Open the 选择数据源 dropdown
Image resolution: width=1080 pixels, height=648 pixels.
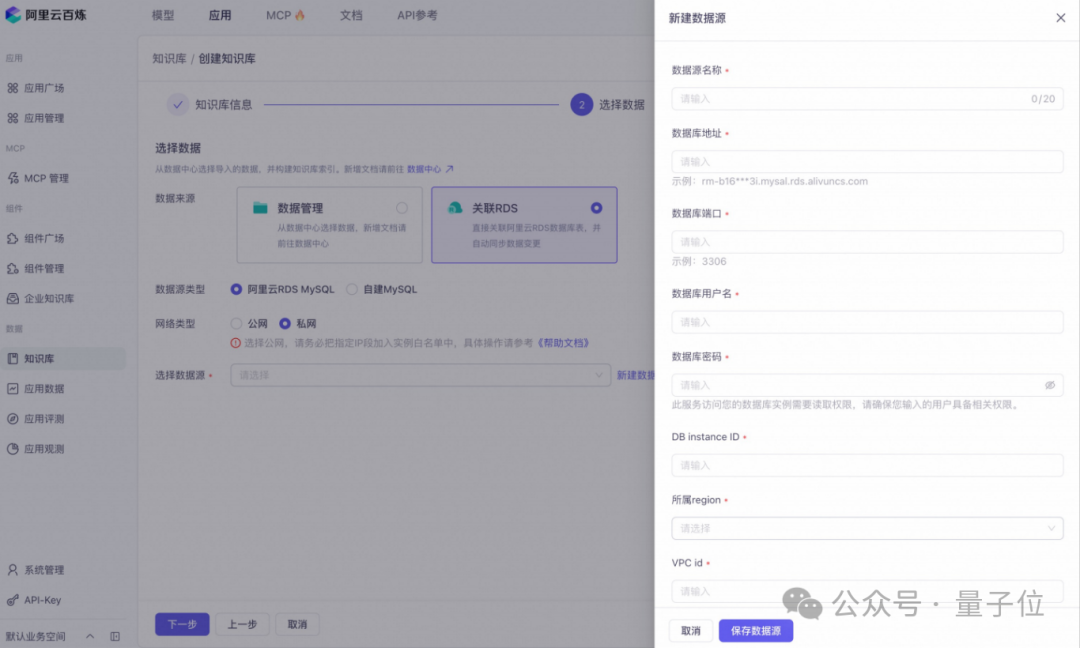coord(421,375)
